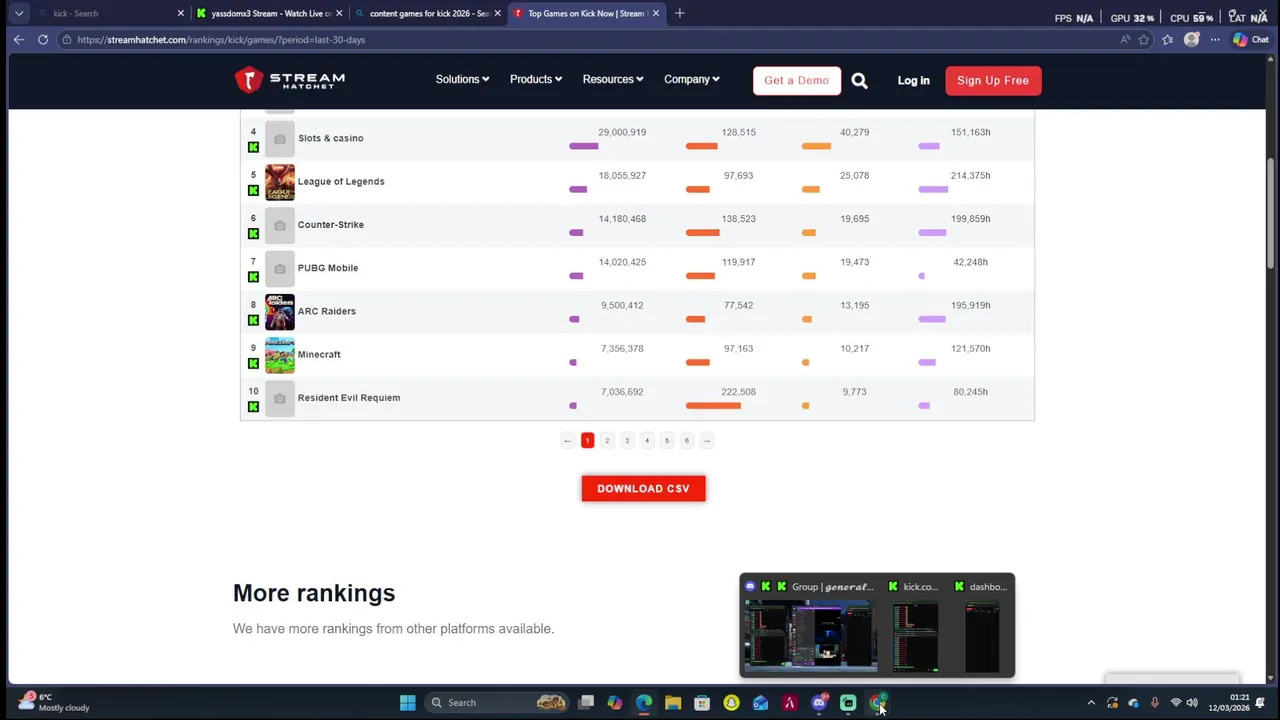Click the Kick platform icon under rank 4

pyautogui.click(x=253, y=147)
